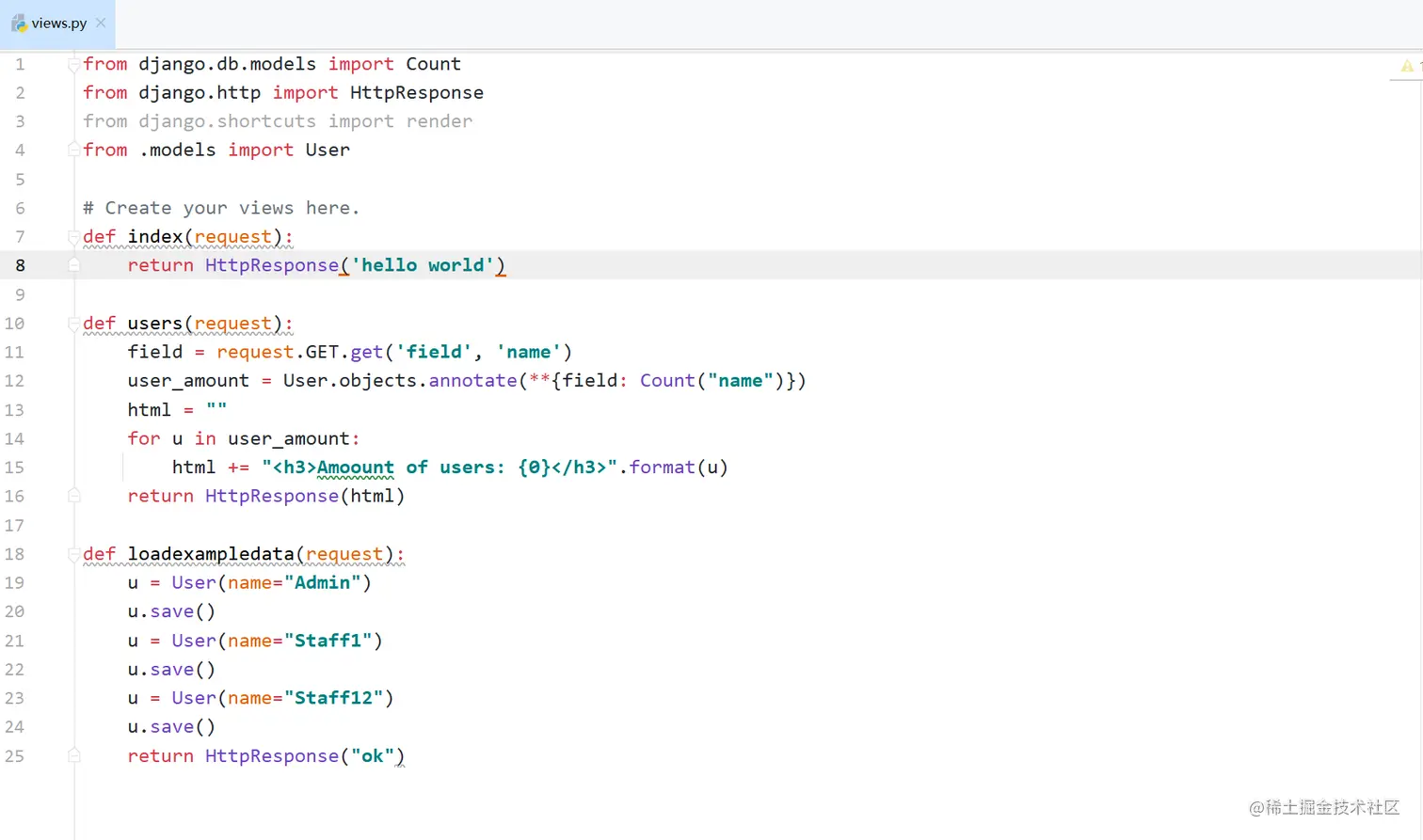Viewport: 1423px width, 840px height.
Task: Click line number 12 in the gutter
Action: (14, 381)
